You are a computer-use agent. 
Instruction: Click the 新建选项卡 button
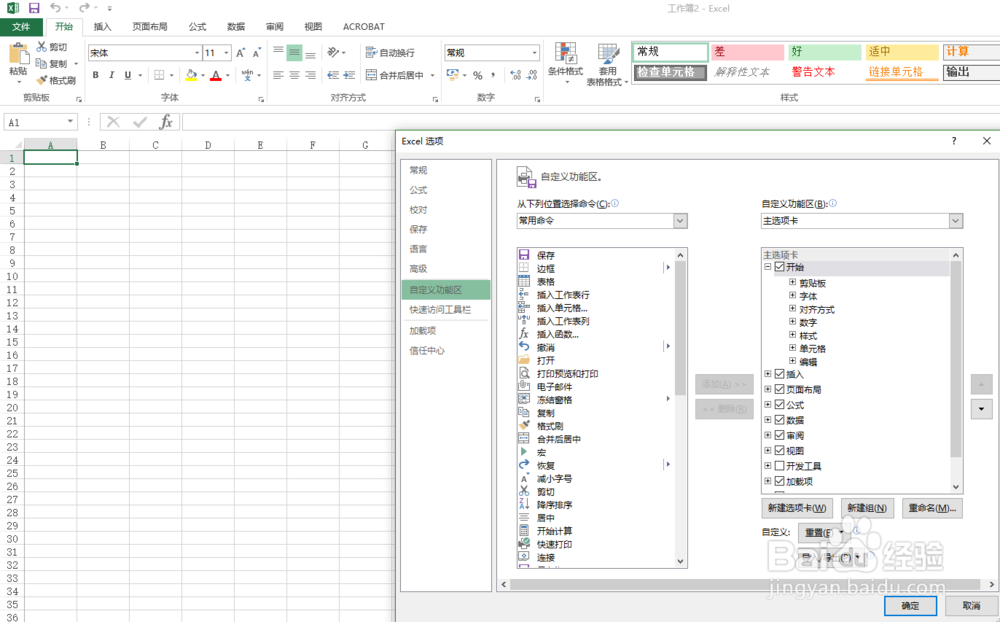click(797, 508)
